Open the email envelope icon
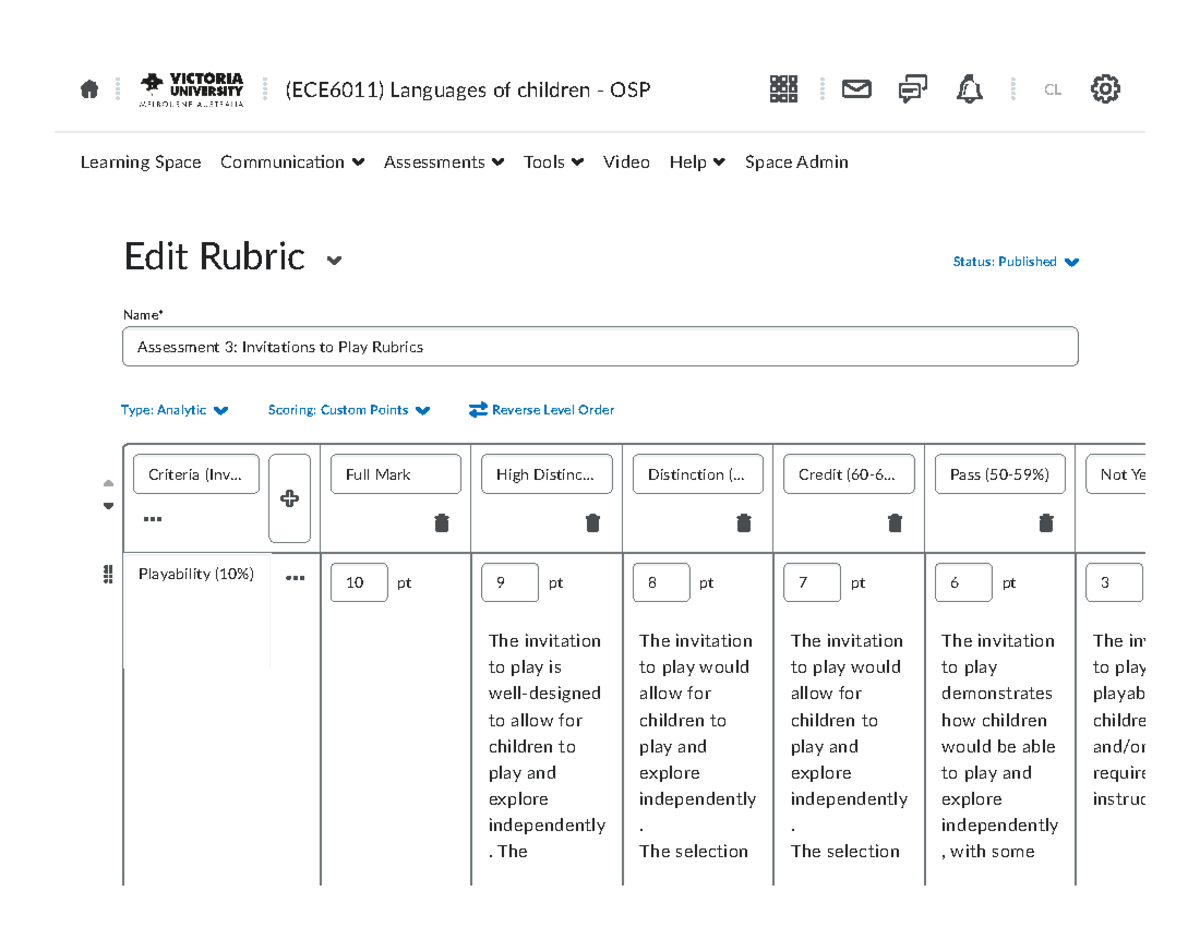 point(855,88)
